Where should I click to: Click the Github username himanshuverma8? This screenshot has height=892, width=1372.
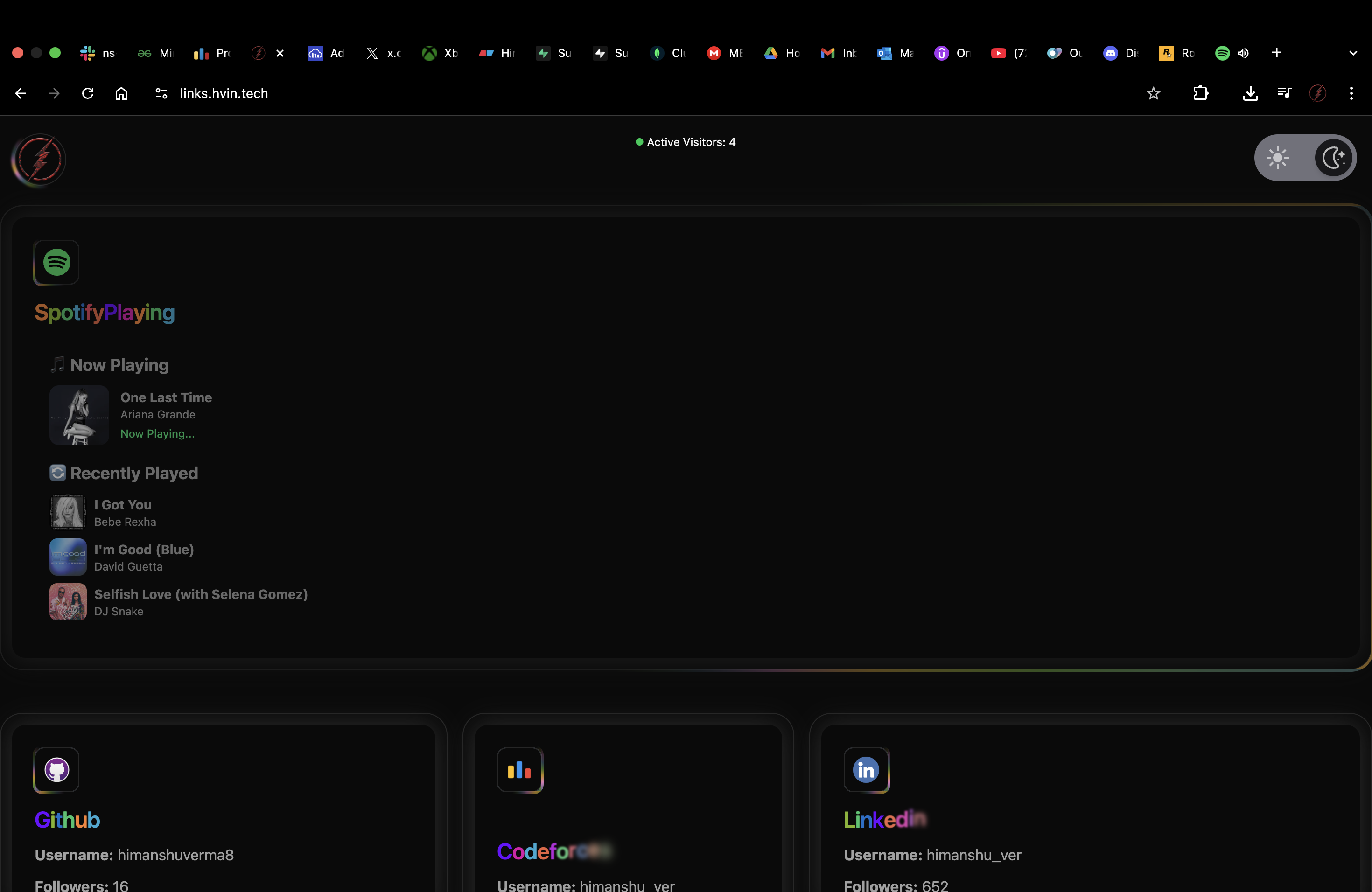pyautogui.click(x=176, y=855)
